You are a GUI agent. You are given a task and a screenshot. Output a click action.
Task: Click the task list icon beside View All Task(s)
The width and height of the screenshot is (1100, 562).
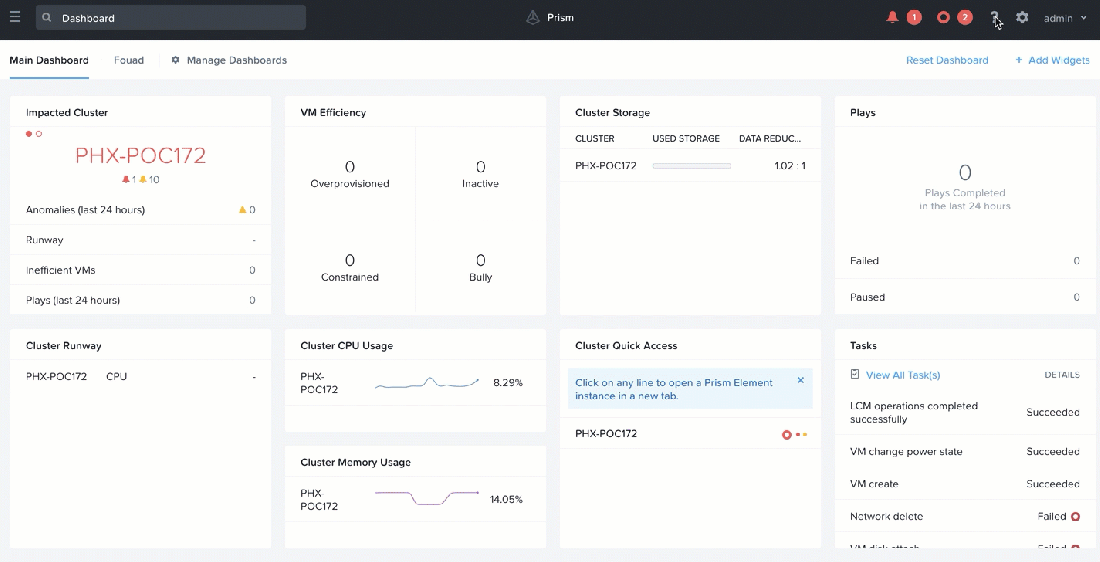854,375
